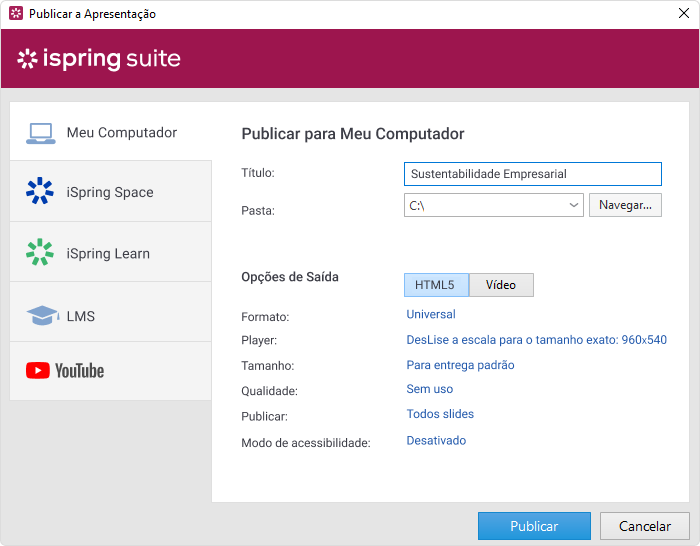Open the Sem uso quality link
The width and height of the screenshot is (700, 546).
pos(429,389)
